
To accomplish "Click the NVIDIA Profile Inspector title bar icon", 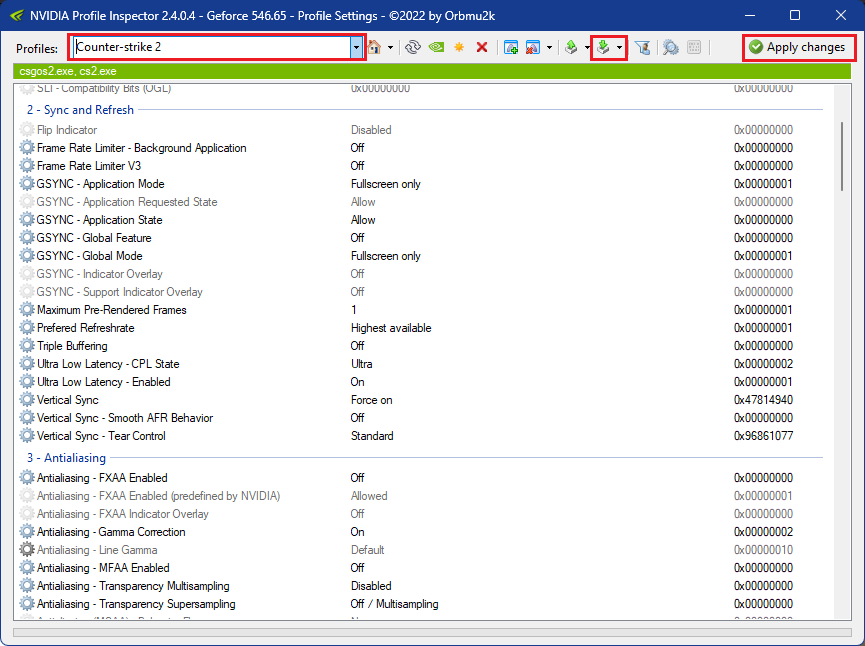I will (x=17, y=15).
